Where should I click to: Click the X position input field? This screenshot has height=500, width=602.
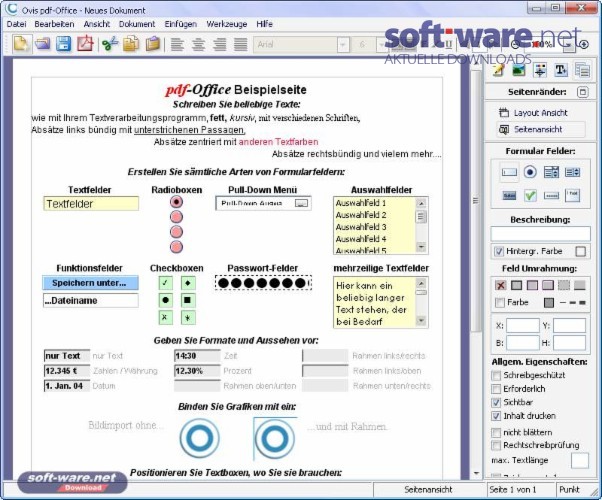[x=523, y=326]
